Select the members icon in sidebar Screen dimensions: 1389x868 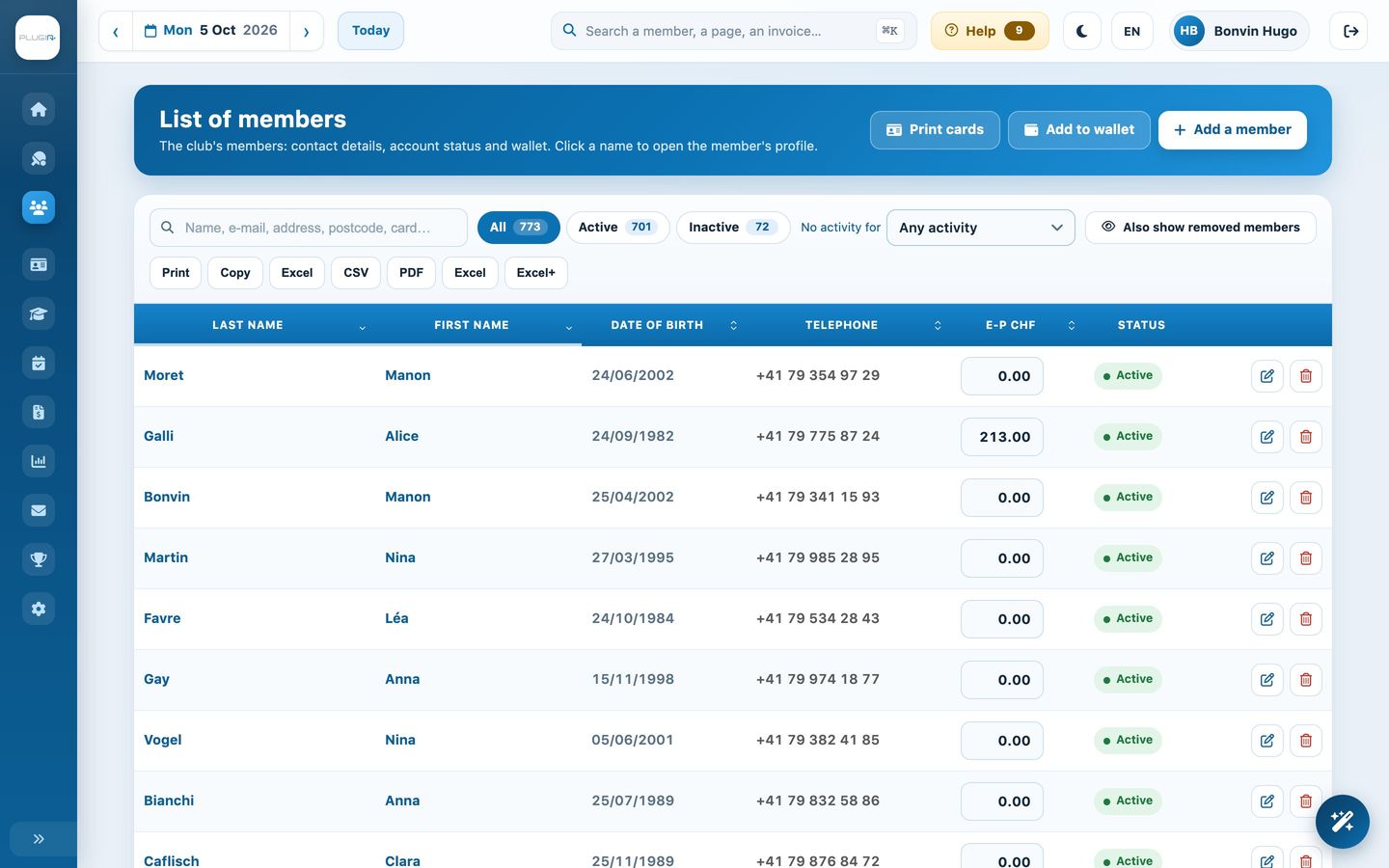click(x=39, y=207)
